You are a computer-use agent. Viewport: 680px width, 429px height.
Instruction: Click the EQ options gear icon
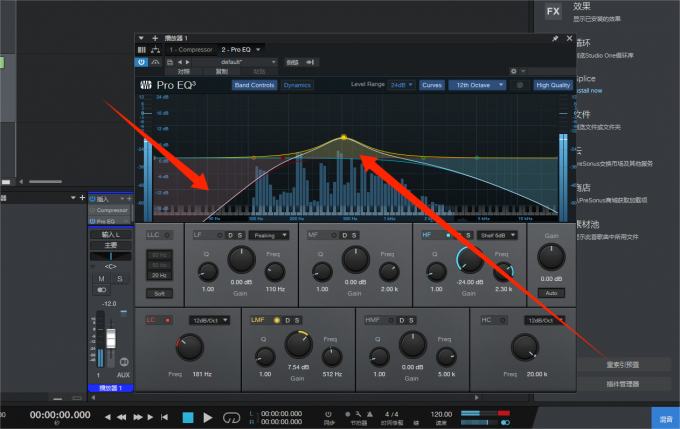[520, 85]
